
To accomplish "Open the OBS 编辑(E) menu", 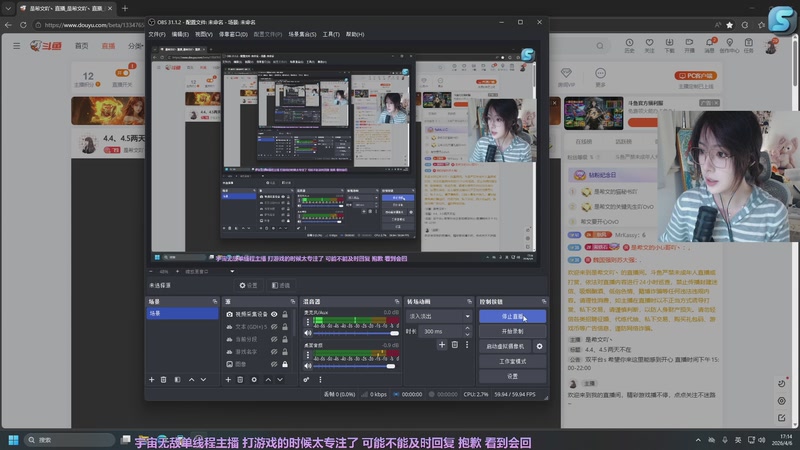I will pos(180,35).
